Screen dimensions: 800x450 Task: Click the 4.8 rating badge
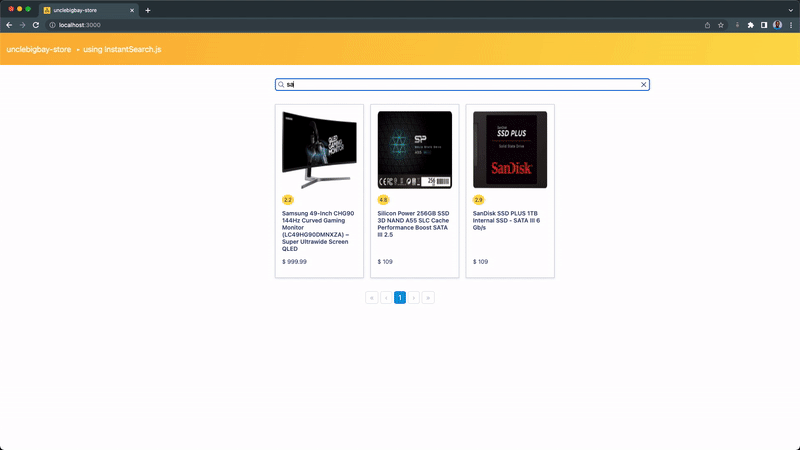[383, 200]
